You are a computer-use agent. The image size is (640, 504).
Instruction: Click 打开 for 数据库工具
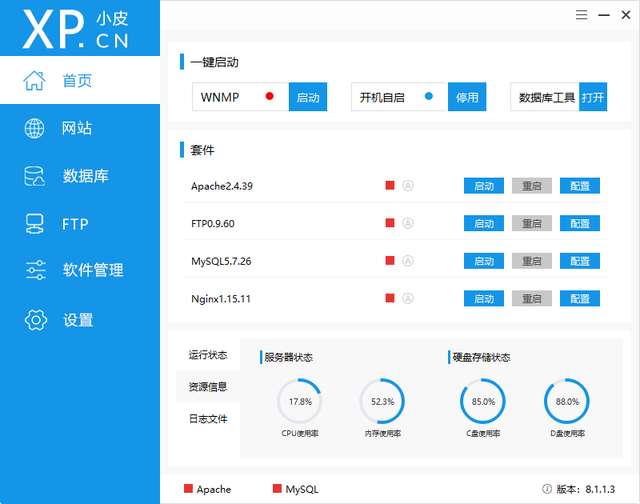(593, 97)
